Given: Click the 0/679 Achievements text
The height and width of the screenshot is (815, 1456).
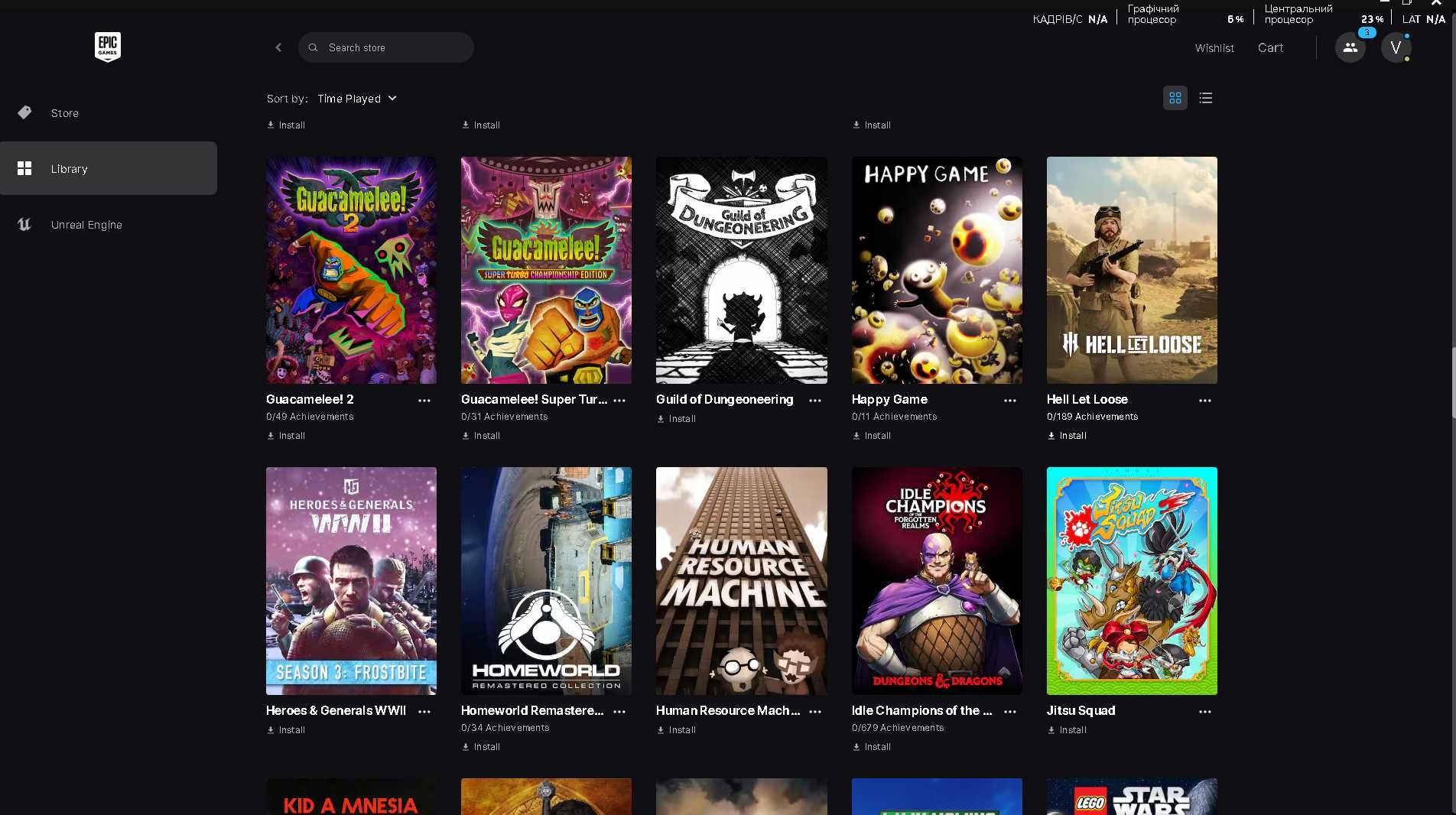Looking at the screenshot, I should tap(898, 728).
